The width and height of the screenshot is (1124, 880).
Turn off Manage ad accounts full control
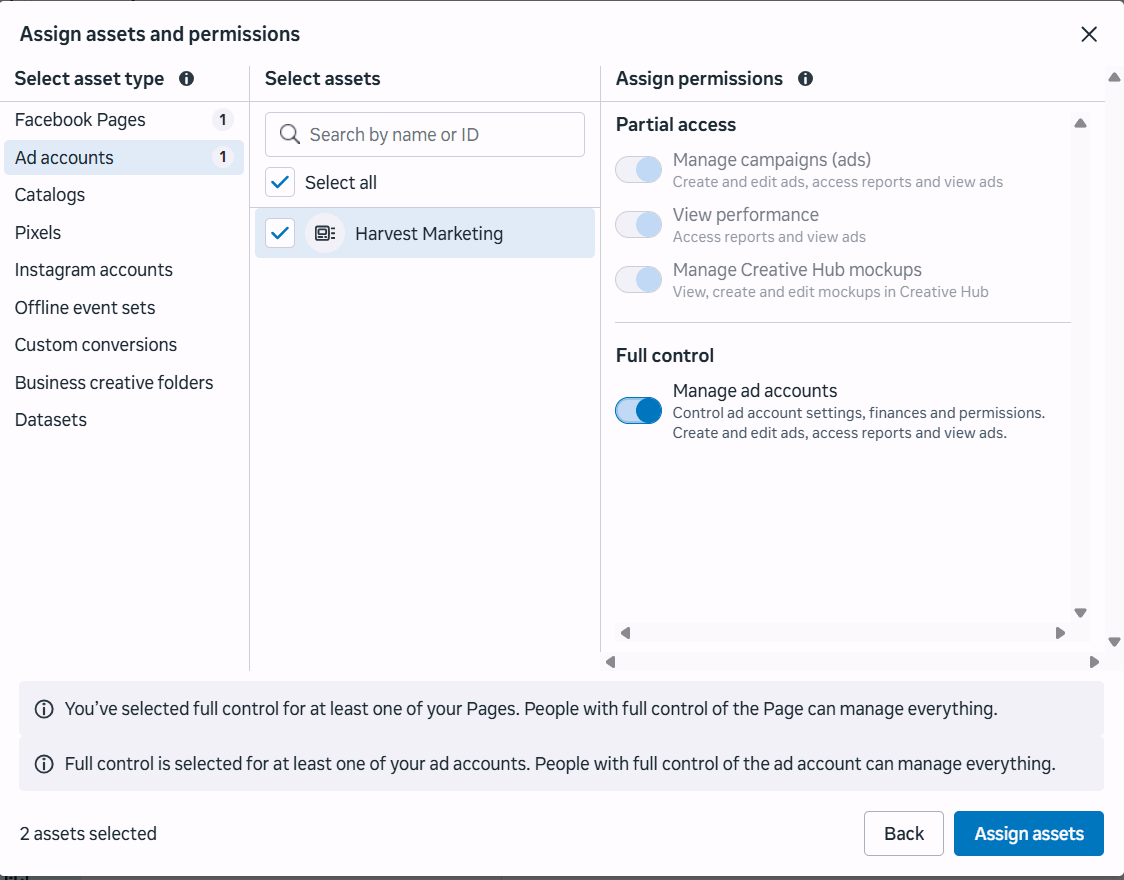coord(638,411)
